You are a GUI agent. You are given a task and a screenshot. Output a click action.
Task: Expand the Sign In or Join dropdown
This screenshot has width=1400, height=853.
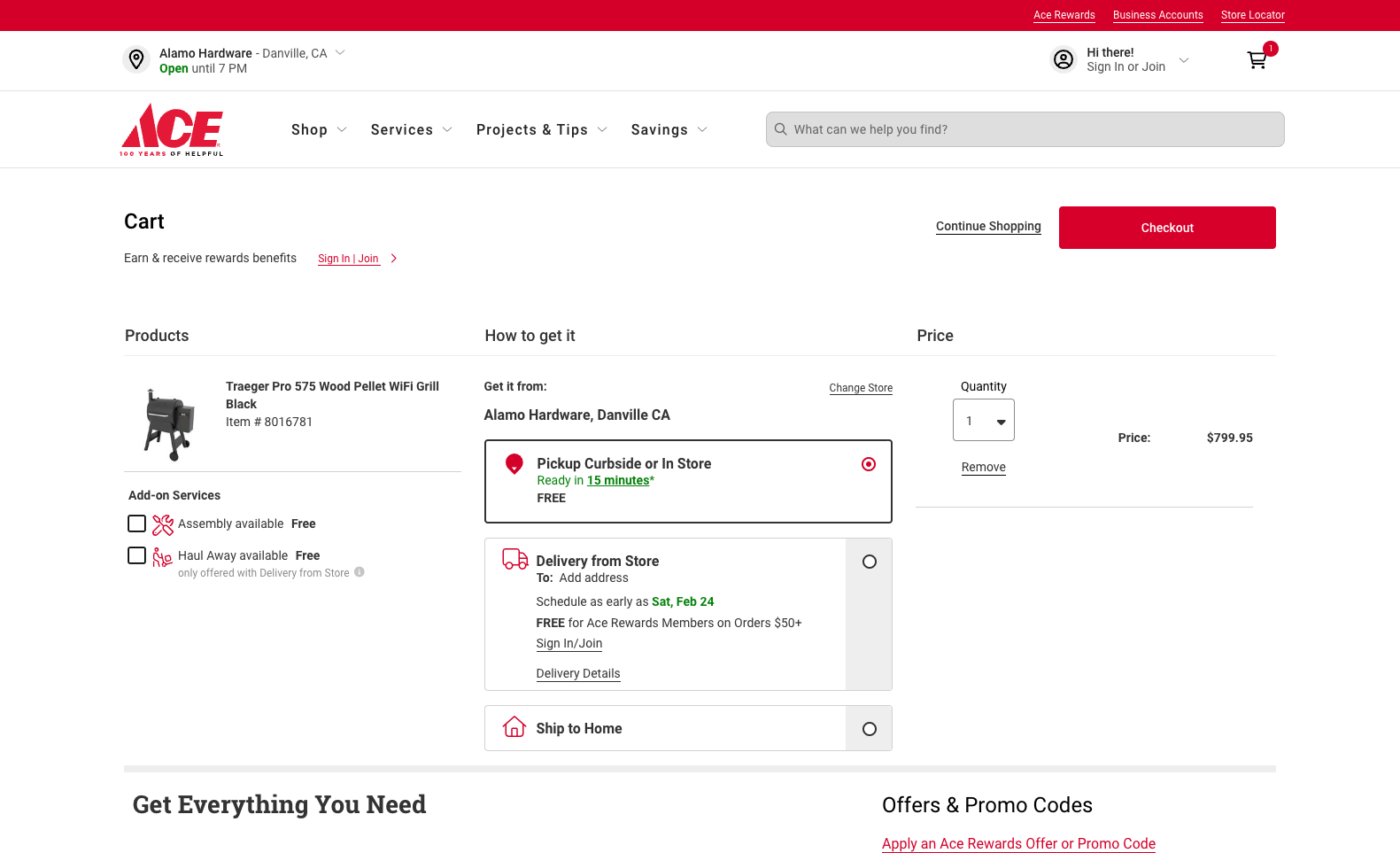[x=1184, y=60]
